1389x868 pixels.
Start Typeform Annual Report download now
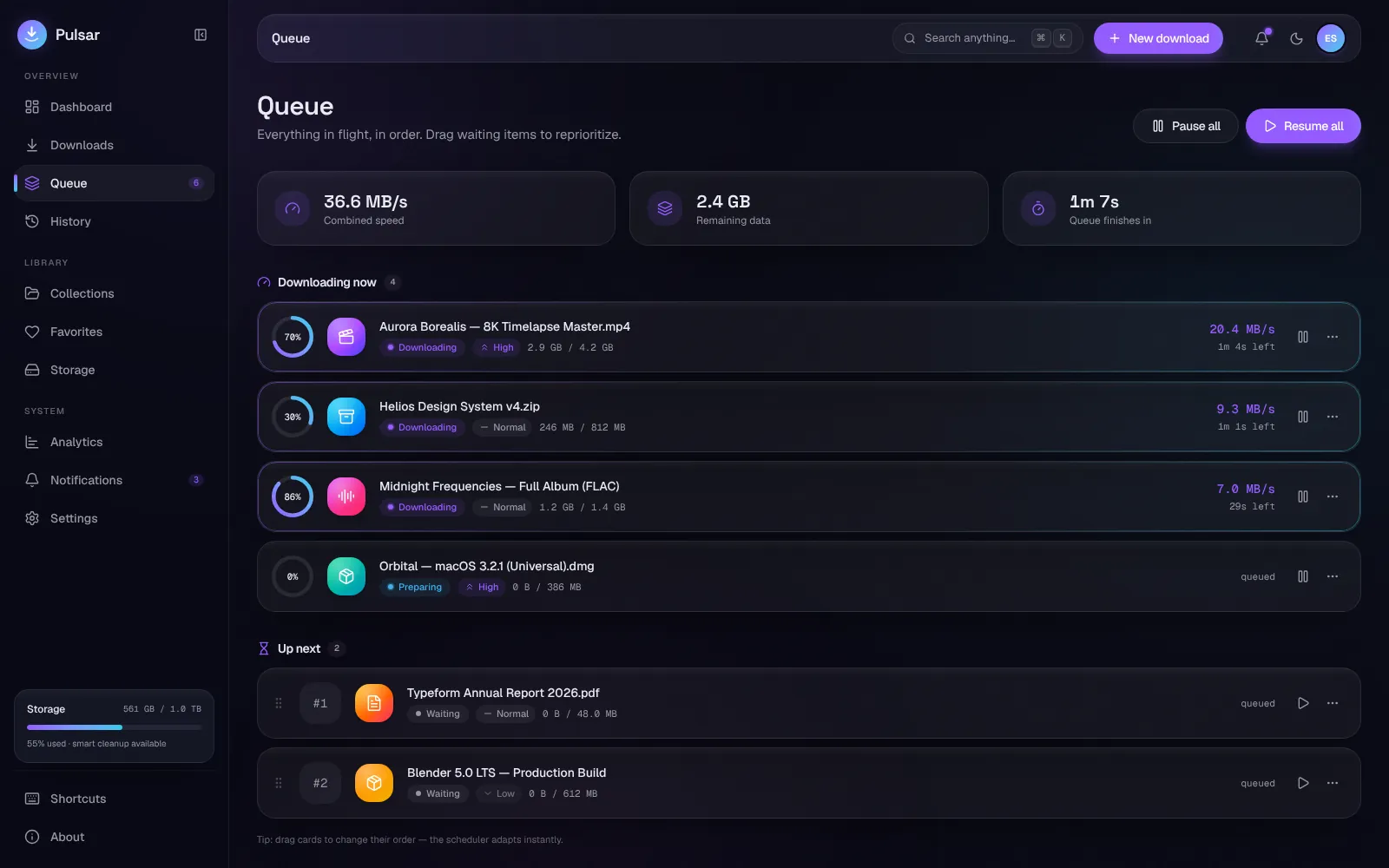pos(1303,703)
